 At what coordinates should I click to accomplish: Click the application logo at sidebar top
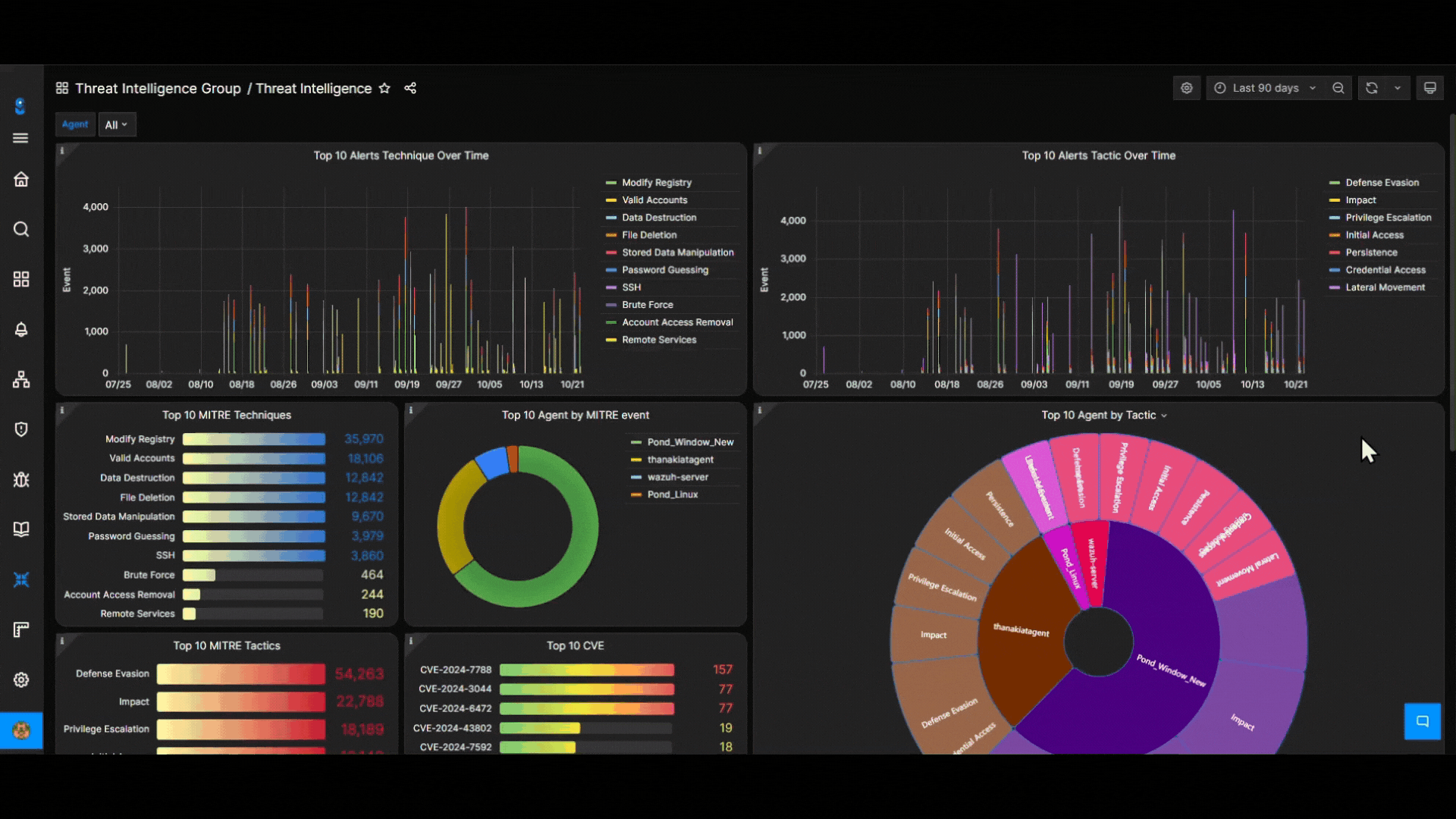(20, 106)
